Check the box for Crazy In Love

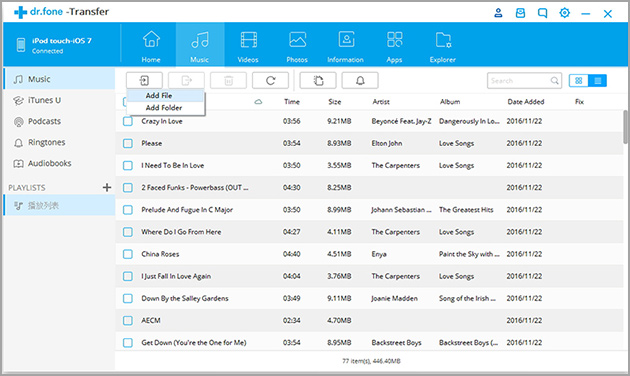pos(128,121)
